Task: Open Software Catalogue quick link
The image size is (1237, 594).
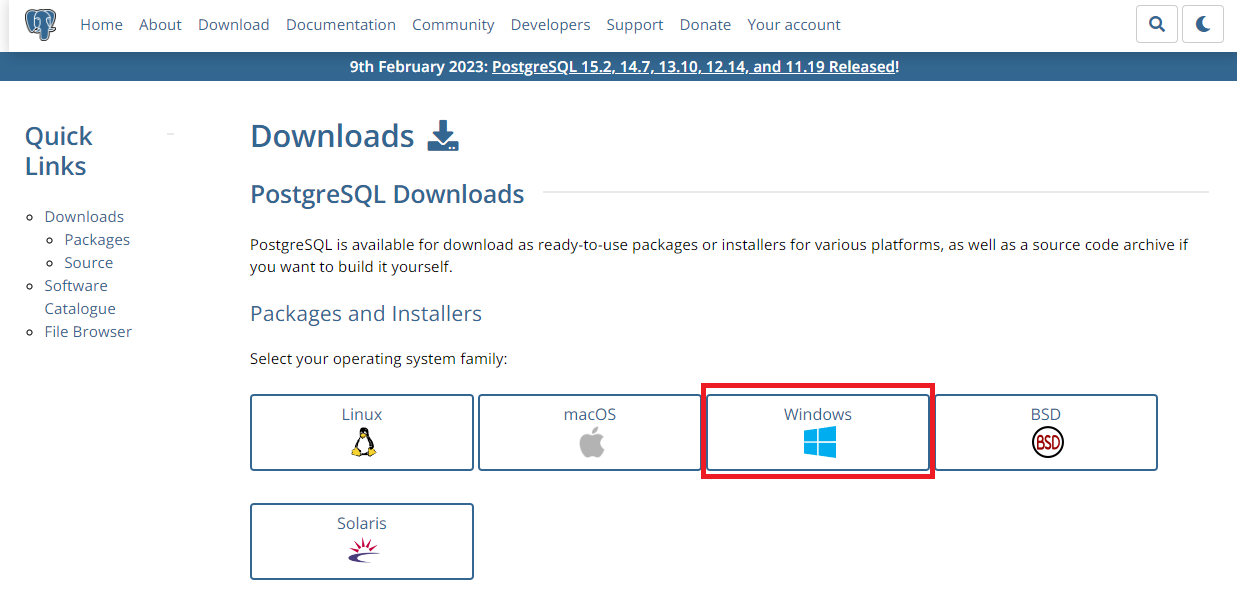Action: click(x=80, y=297)
